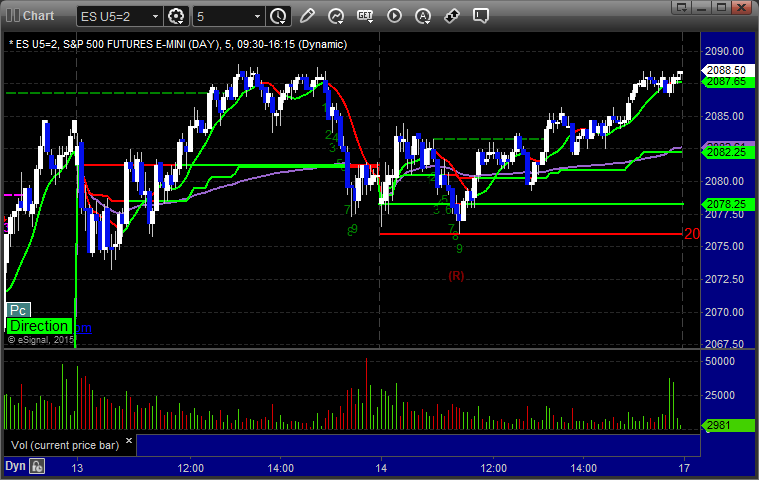Click the Vol (current price bar) label
This screenshot has height=480, width=759.
(65, 445)
